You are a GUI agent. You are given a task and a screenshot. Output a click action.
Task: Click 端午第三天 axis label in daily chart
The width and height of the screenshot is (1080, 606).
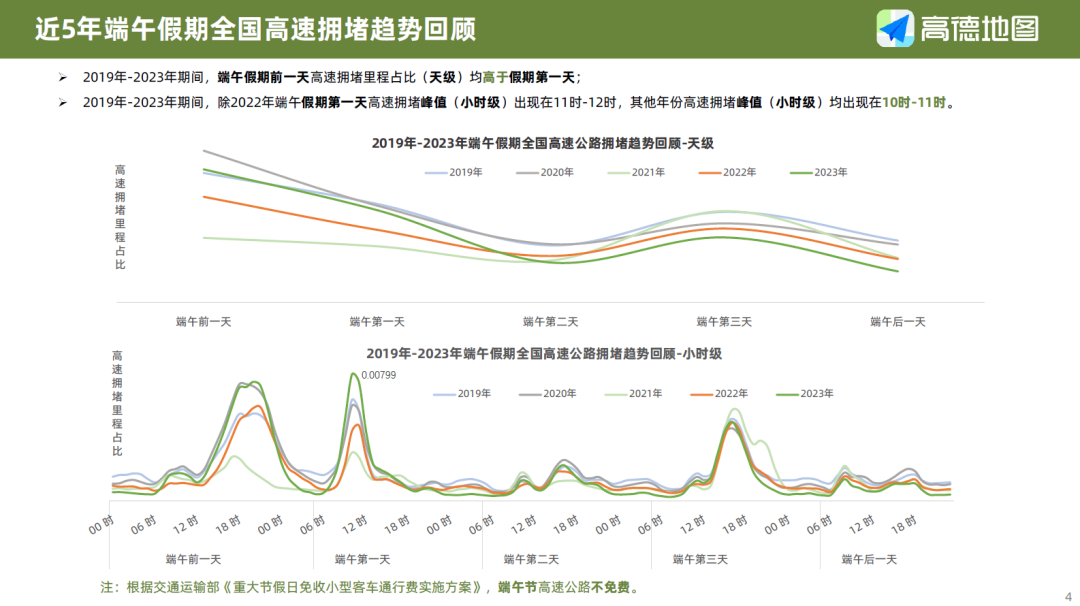pos(724,322)
